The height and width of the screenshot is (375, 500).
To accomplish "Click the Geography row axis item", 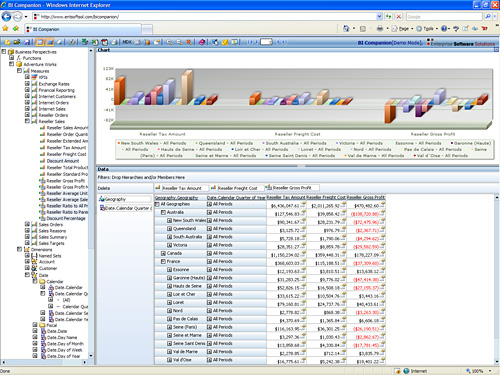I will pyautogui.click(x=125, y=199).
